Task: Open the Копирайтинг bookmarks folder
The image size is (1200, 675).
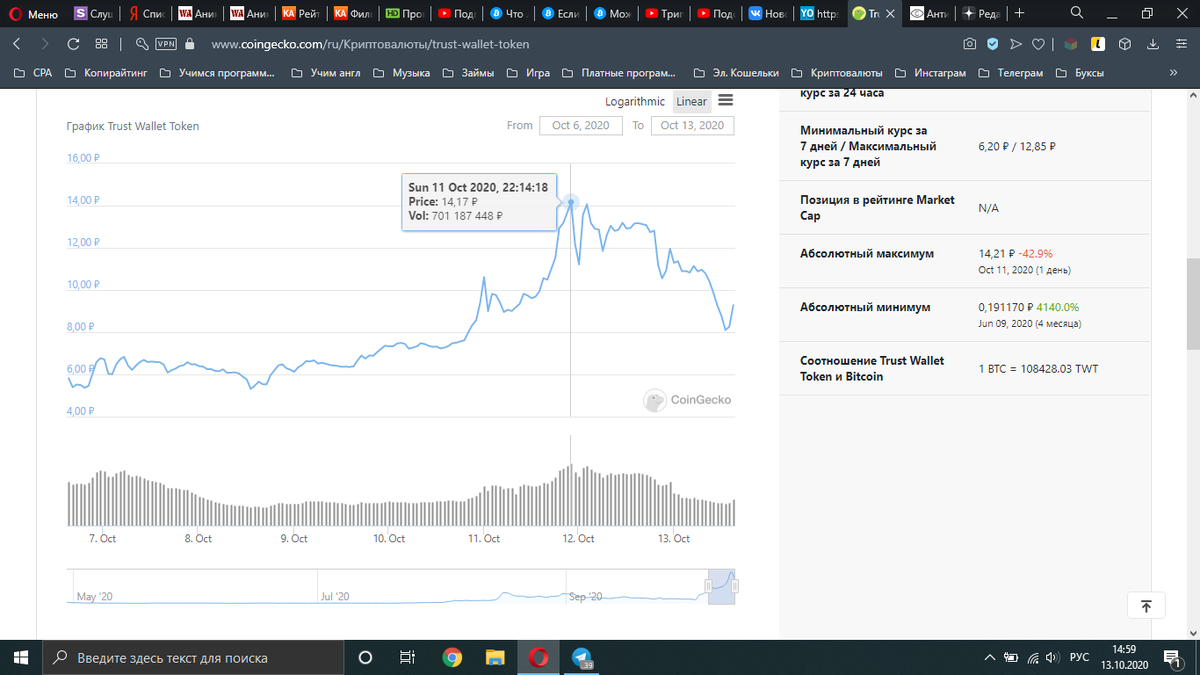Action: click(105, 73)
